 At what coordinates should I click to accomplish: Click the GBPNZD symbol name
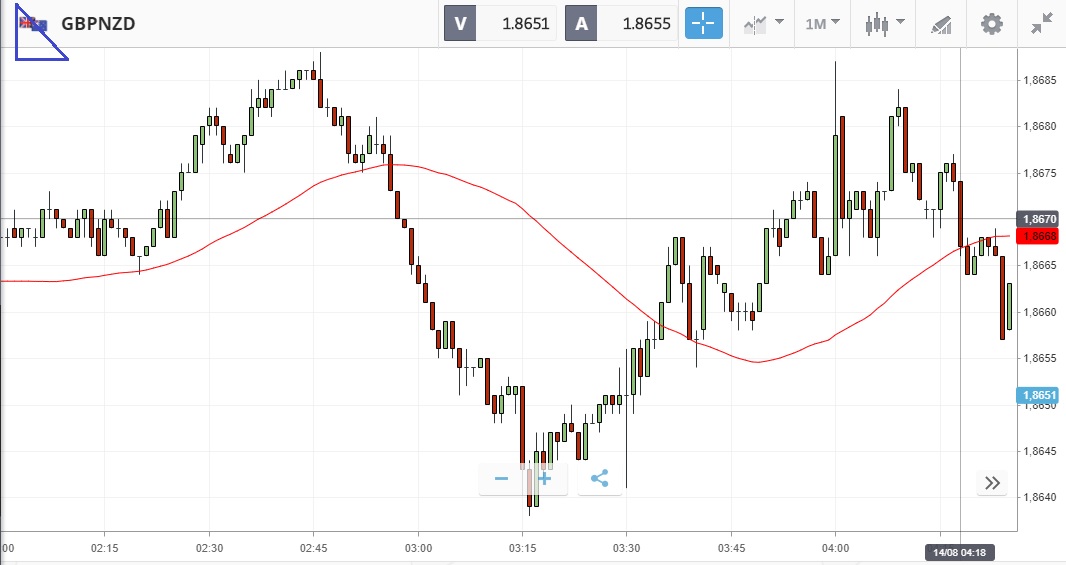point(98,24)
